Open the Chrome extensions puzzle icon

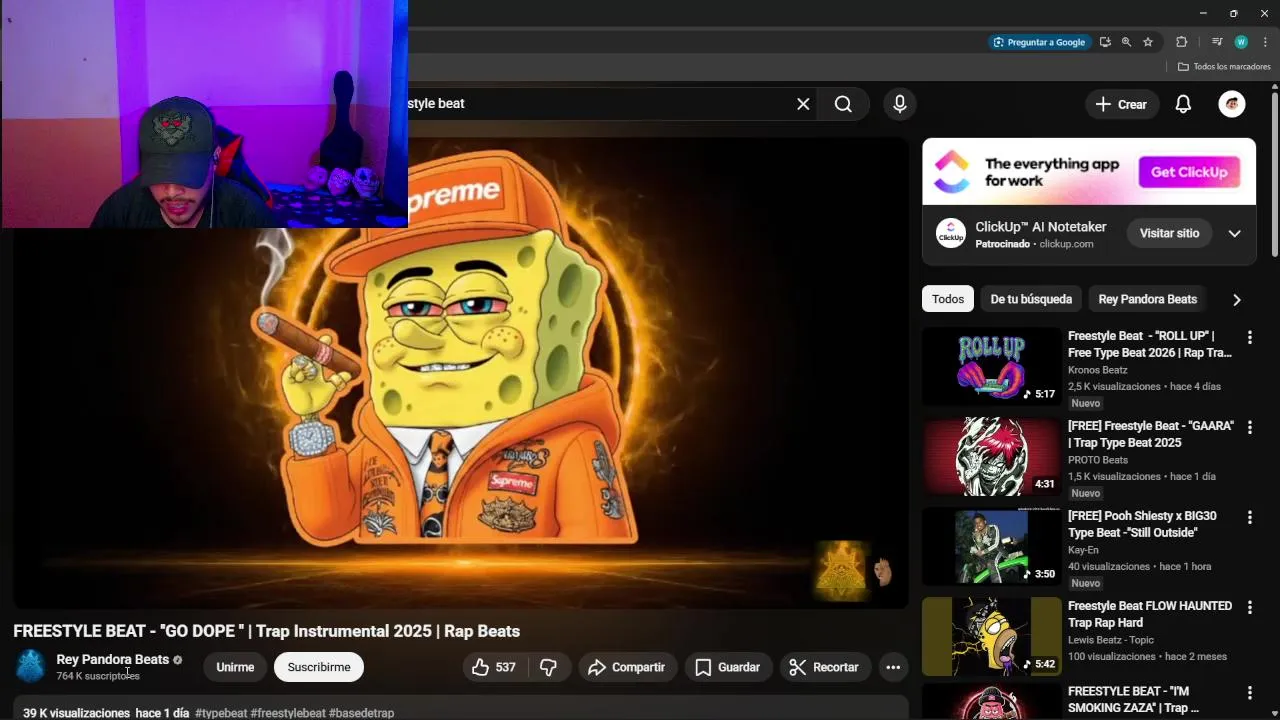1181,42
